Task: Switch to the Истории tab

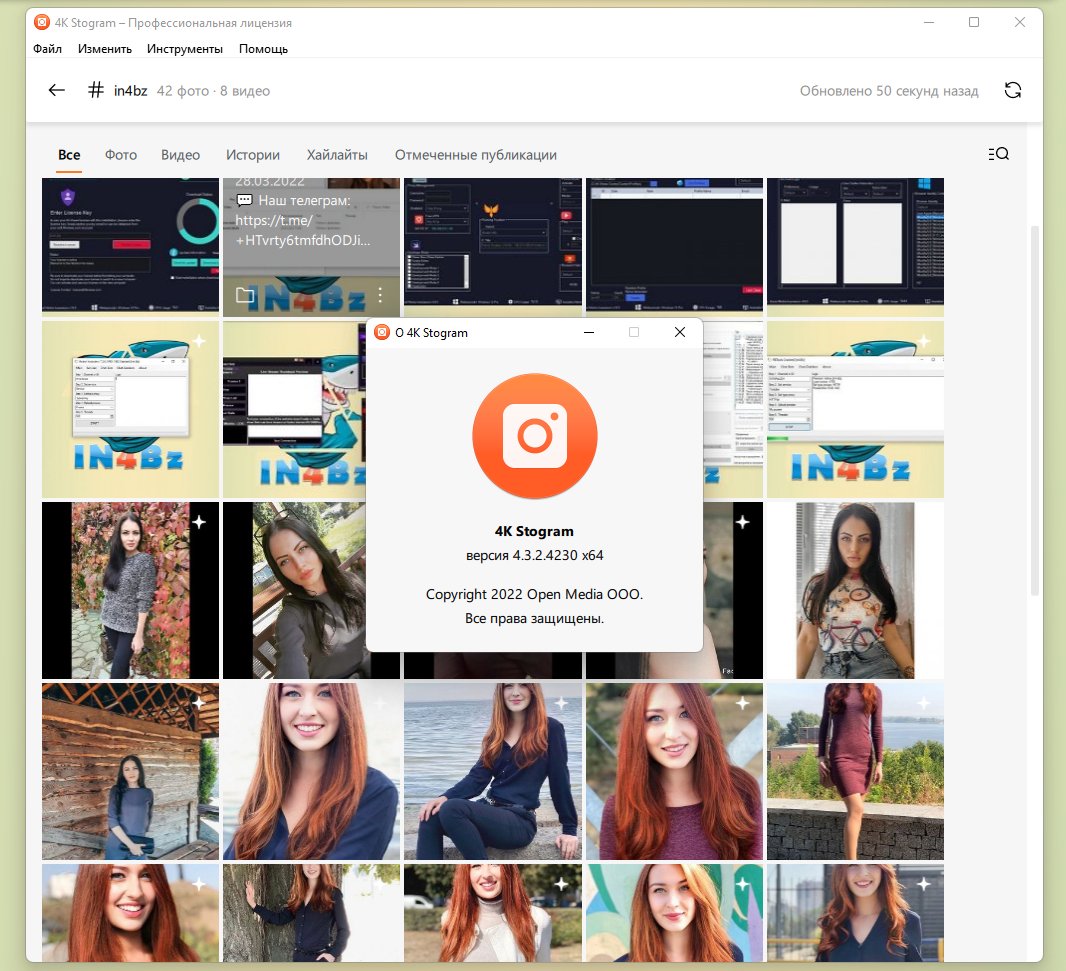Action: point(253,155)
